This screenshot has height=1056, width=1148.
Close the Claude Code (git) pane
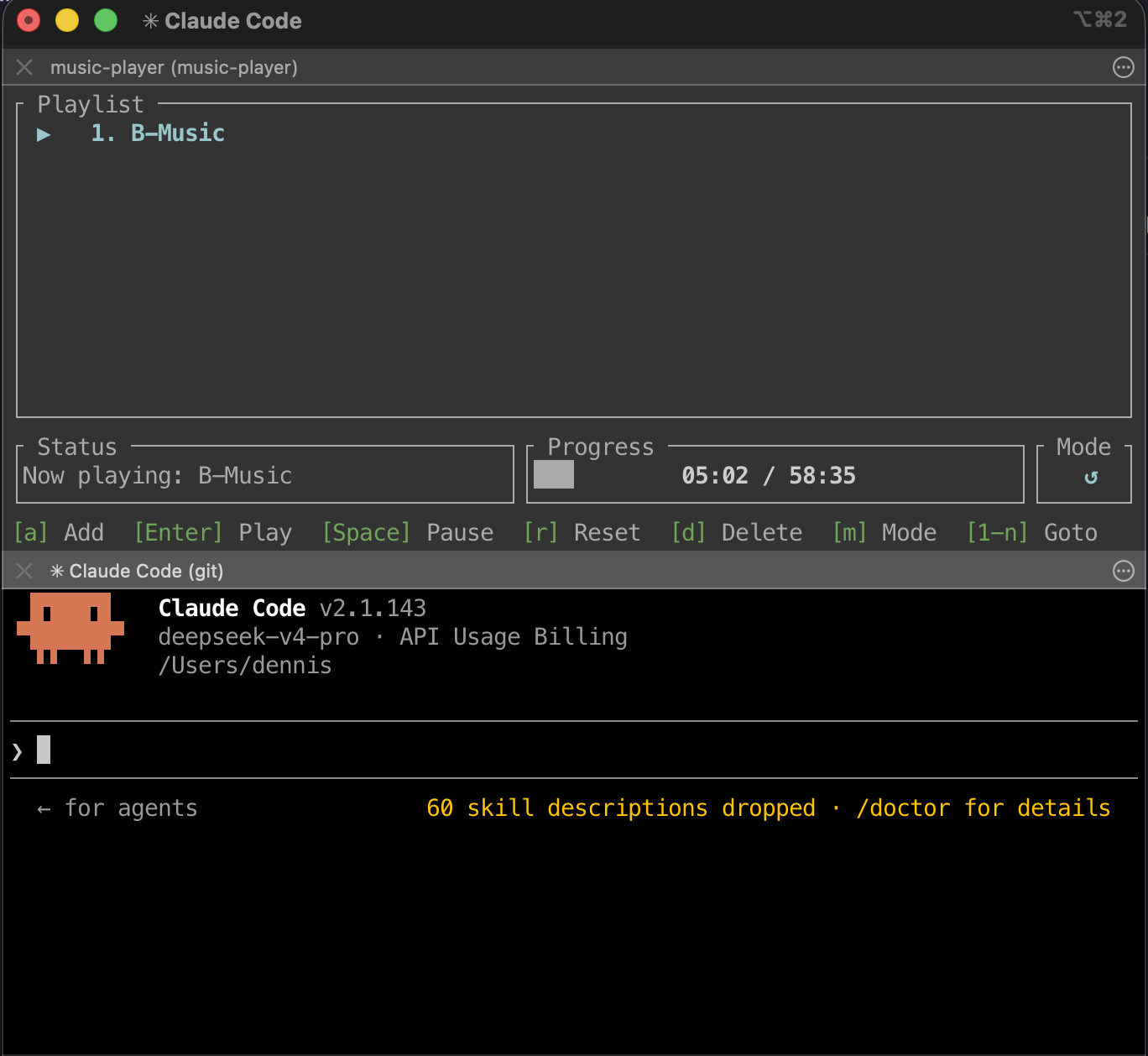coord(24,571)
